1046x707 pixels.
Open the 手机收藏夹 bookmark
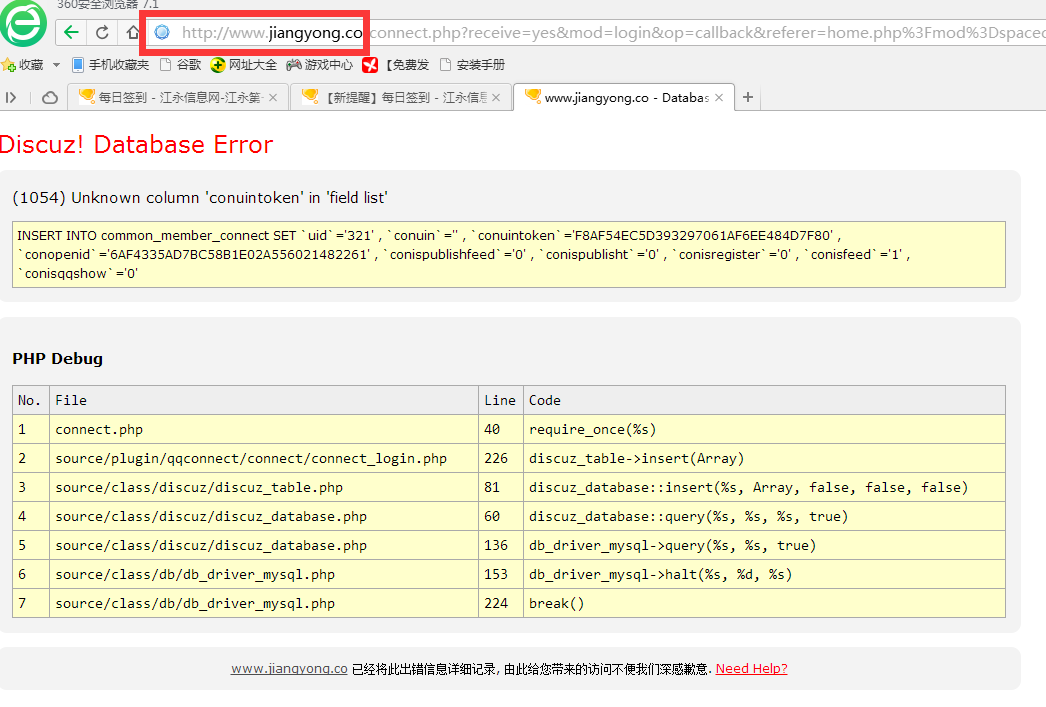110,65
